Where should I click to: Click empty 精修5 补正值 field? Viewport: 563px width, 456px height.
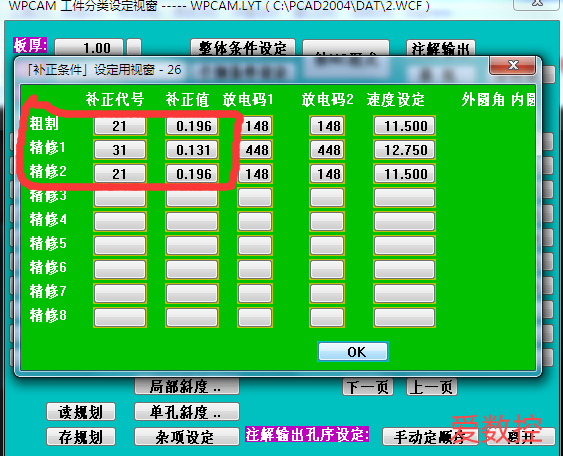pyautogui.click(x=192, y=246)
